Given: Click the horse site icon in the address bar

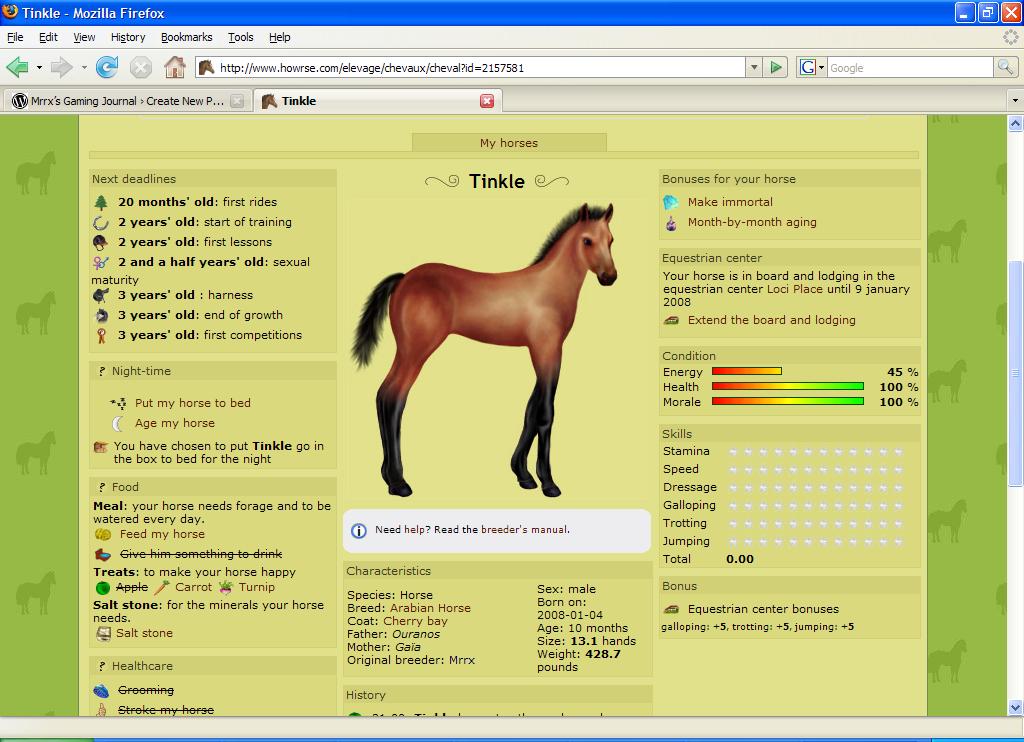Looking at the screenshot, I should pyautogui.click(x=206, y=67).
